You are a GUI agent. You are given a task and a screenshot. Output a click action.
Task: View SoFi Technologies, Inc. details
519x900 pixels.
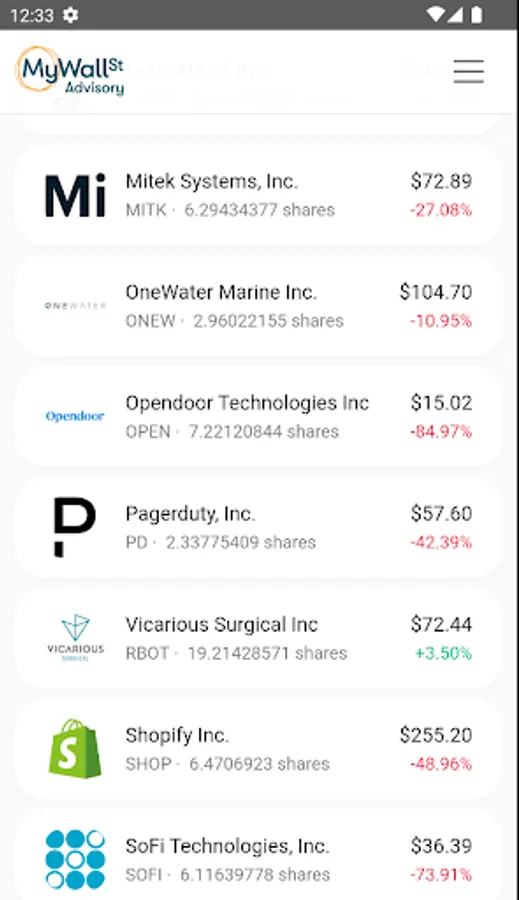[x=258, y=855]
